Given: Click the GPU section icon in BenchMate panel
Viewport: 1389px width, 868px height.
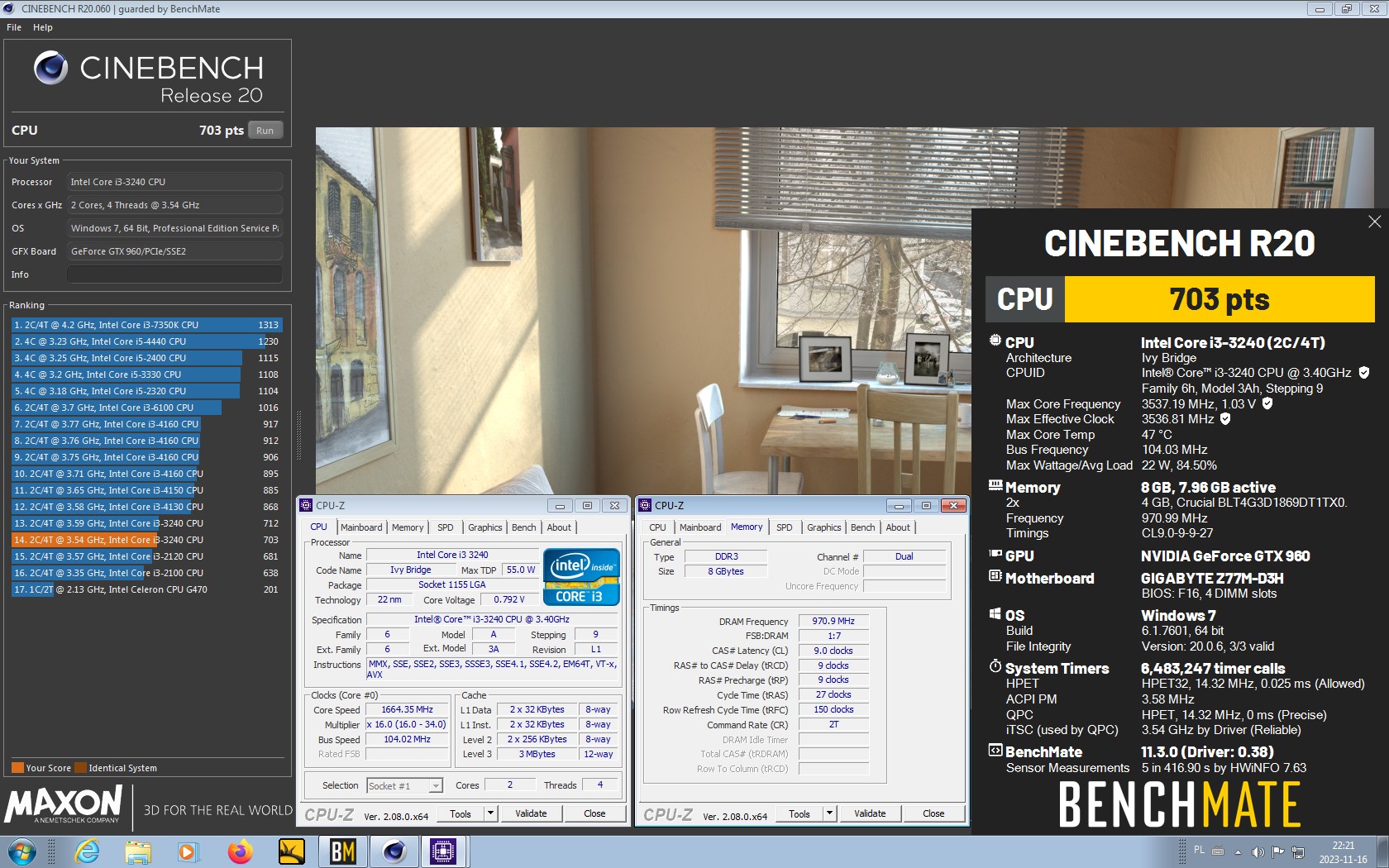Looking at the screenshot, I should pyautogui.click(x=995, y=555).
